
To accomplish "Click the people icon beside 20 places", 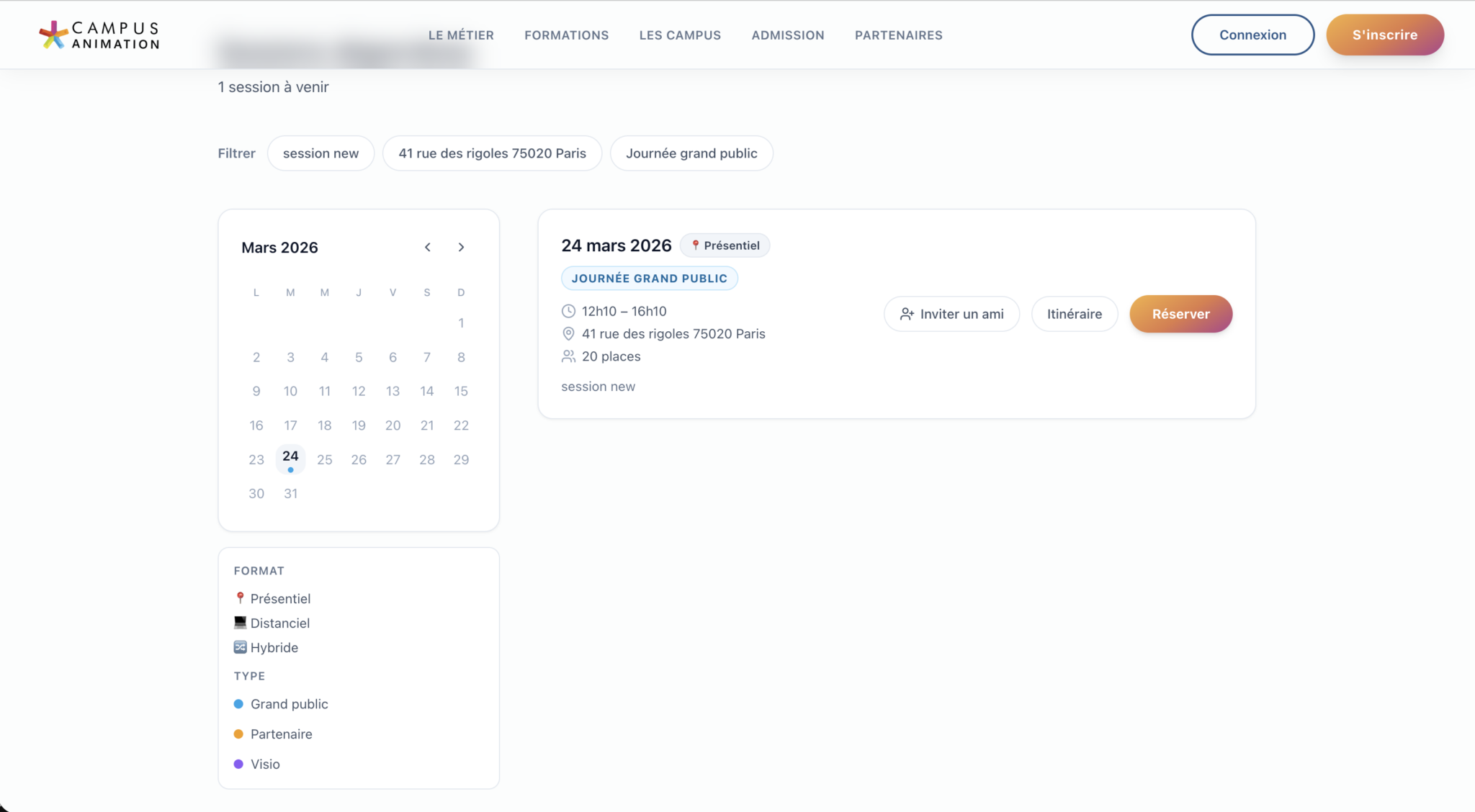I will click(568, 356).
